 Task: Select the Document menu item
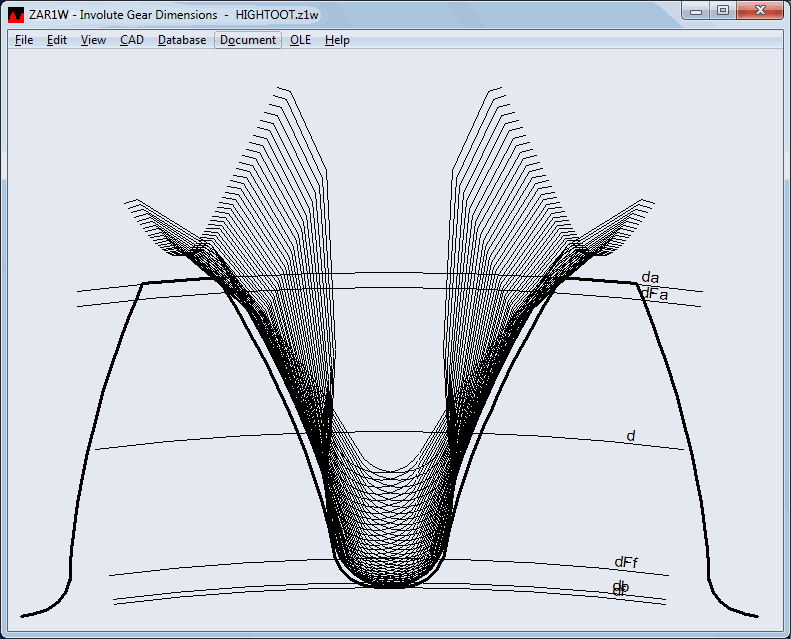coord(248,40)
